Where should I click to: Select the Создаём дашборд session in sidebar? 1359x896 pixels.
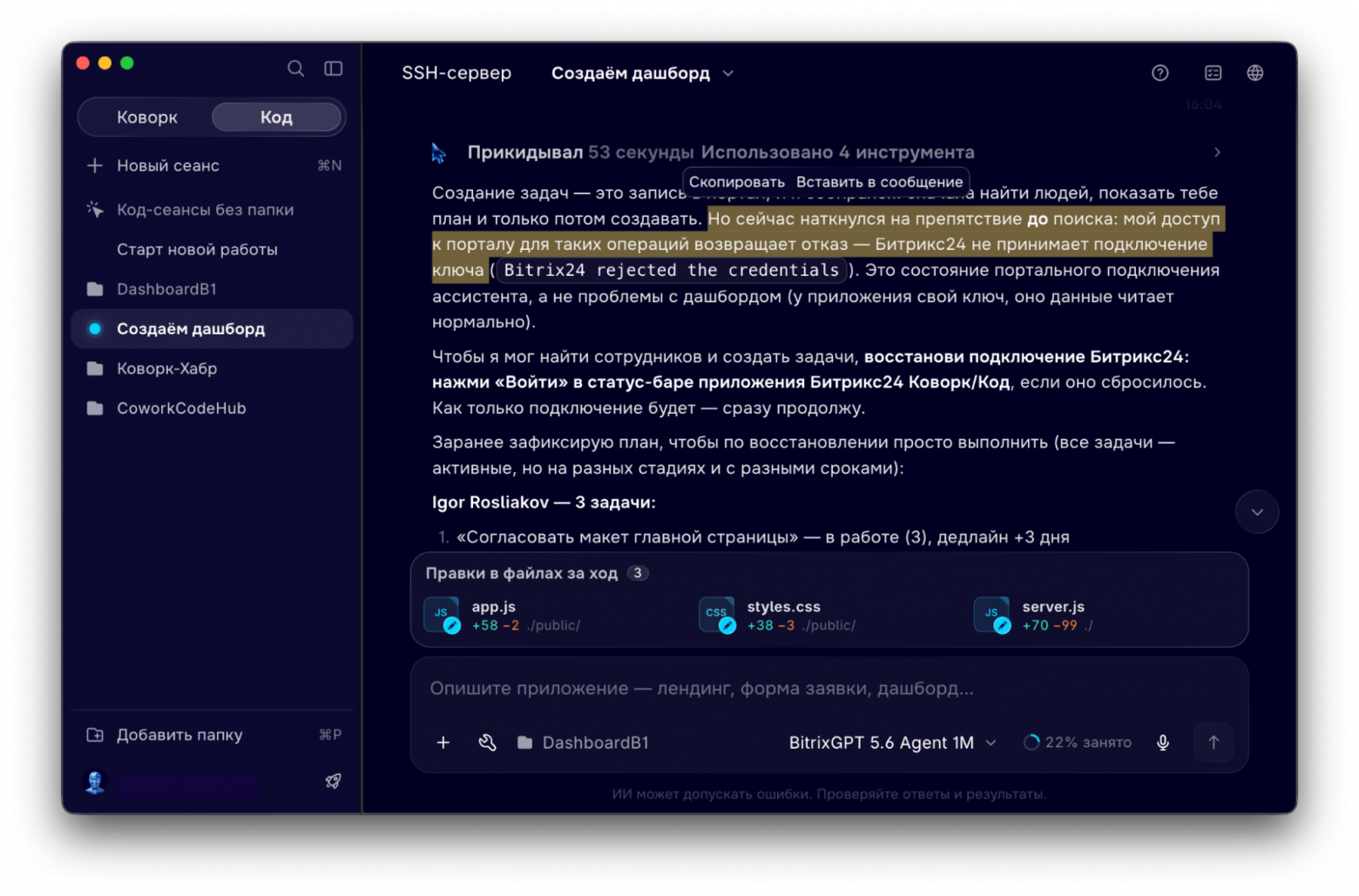pyautogui.click(x=213, y=329)
